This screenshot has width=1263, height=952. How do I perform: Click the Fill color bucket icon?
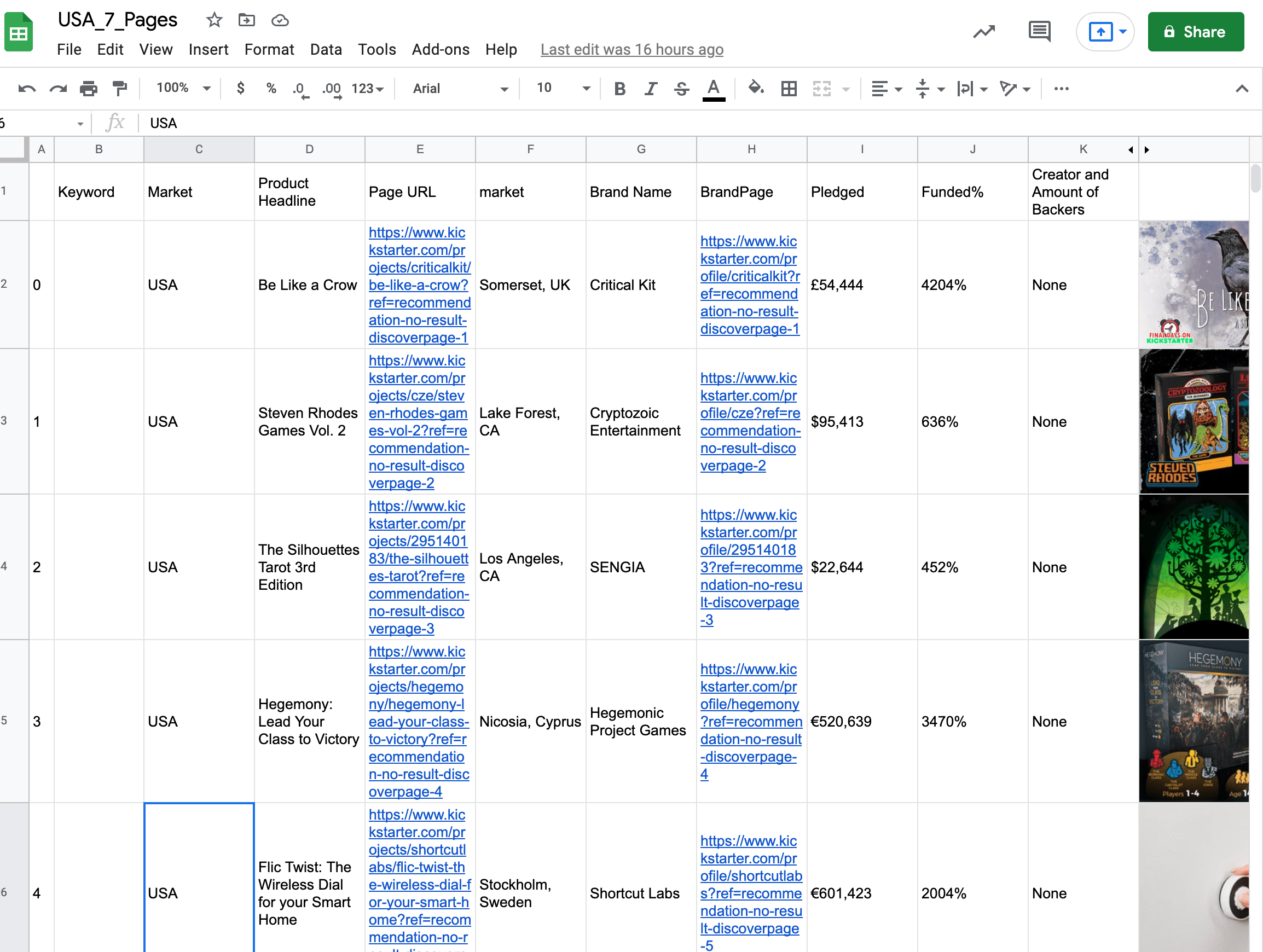point(756,89)
